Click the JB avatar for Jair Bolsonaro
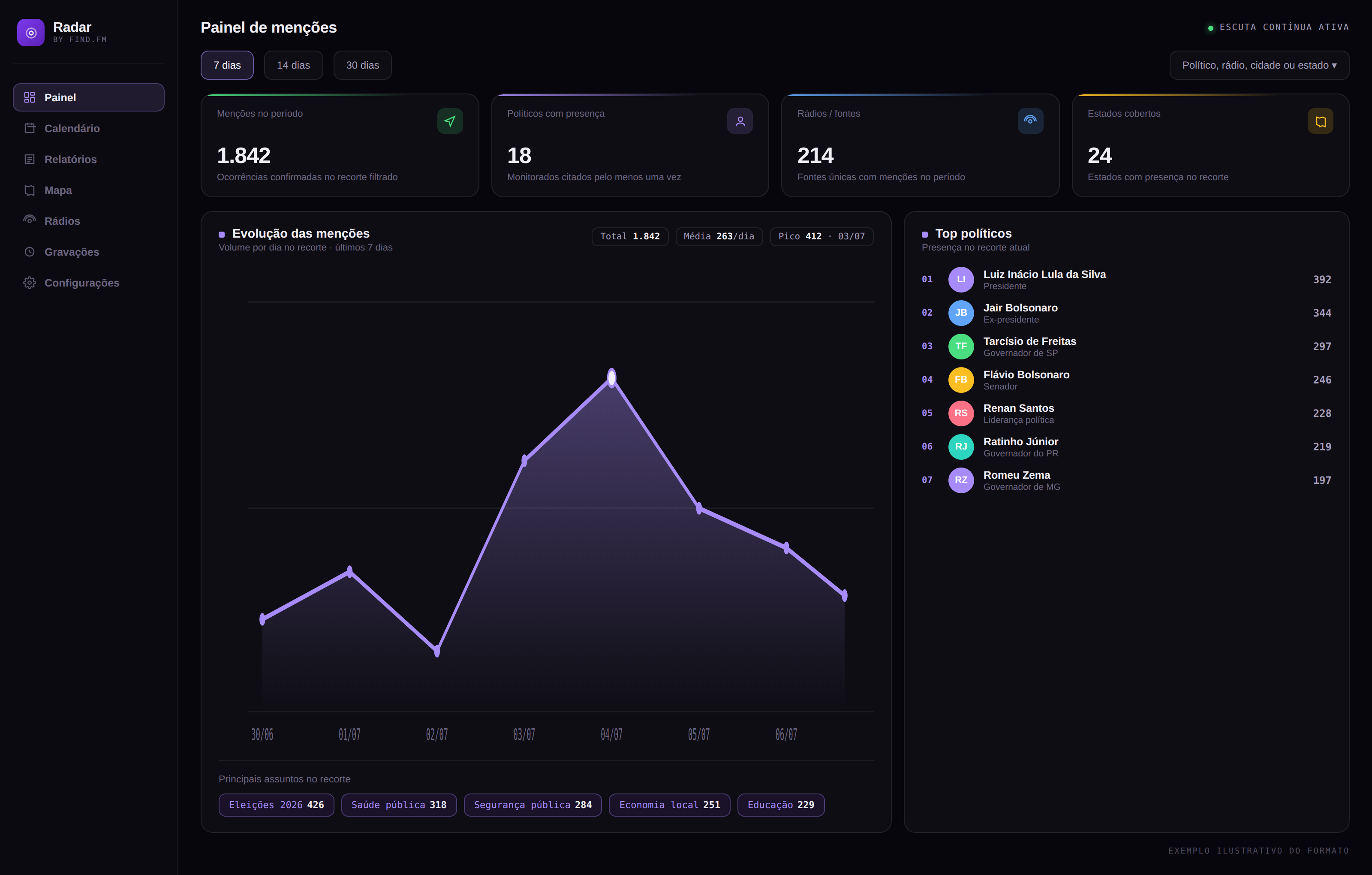 (961, 313)
